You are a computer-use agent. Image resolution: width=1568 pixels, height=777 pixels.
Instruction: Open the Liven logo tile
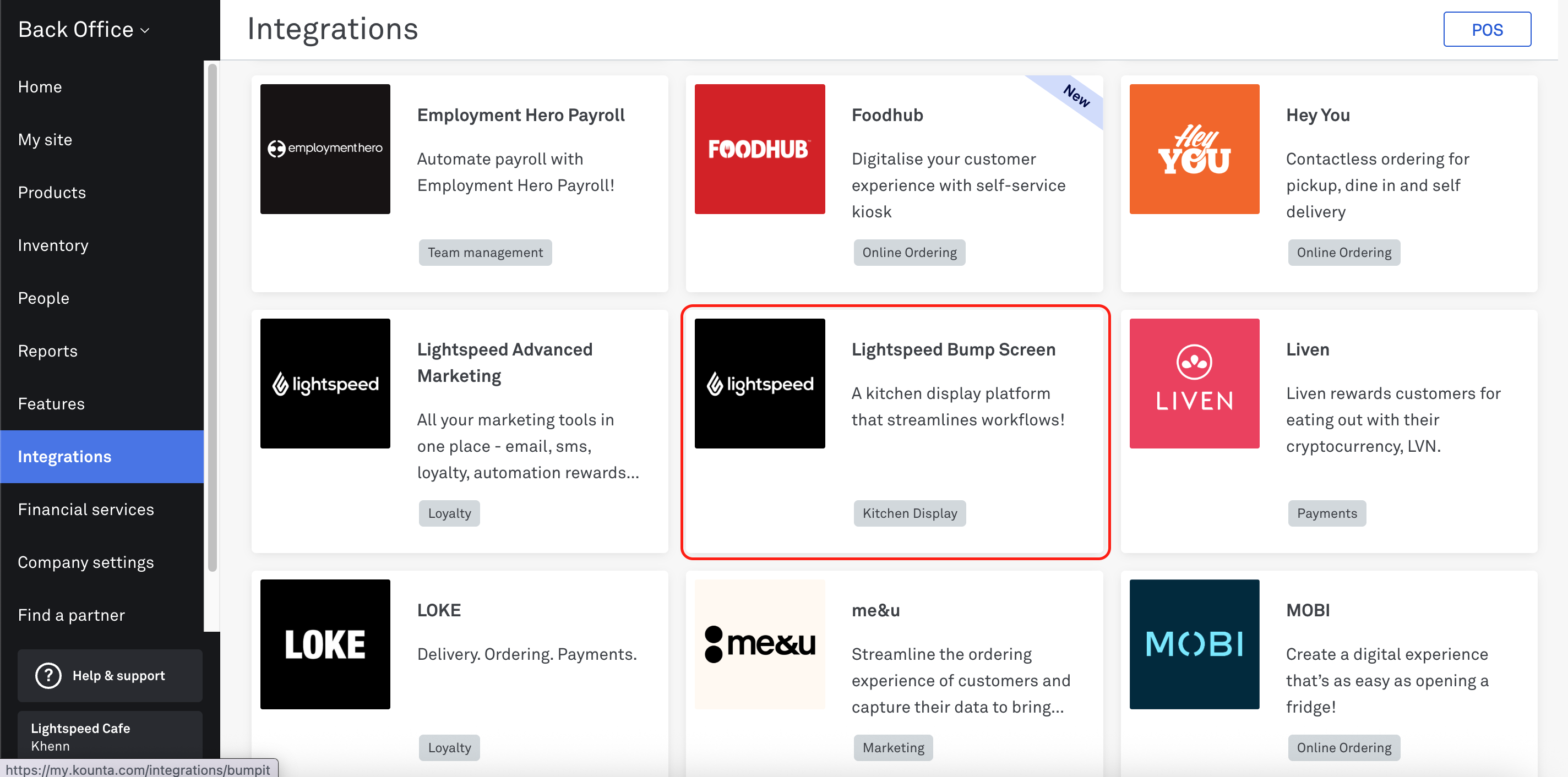tap(1194, 384)
